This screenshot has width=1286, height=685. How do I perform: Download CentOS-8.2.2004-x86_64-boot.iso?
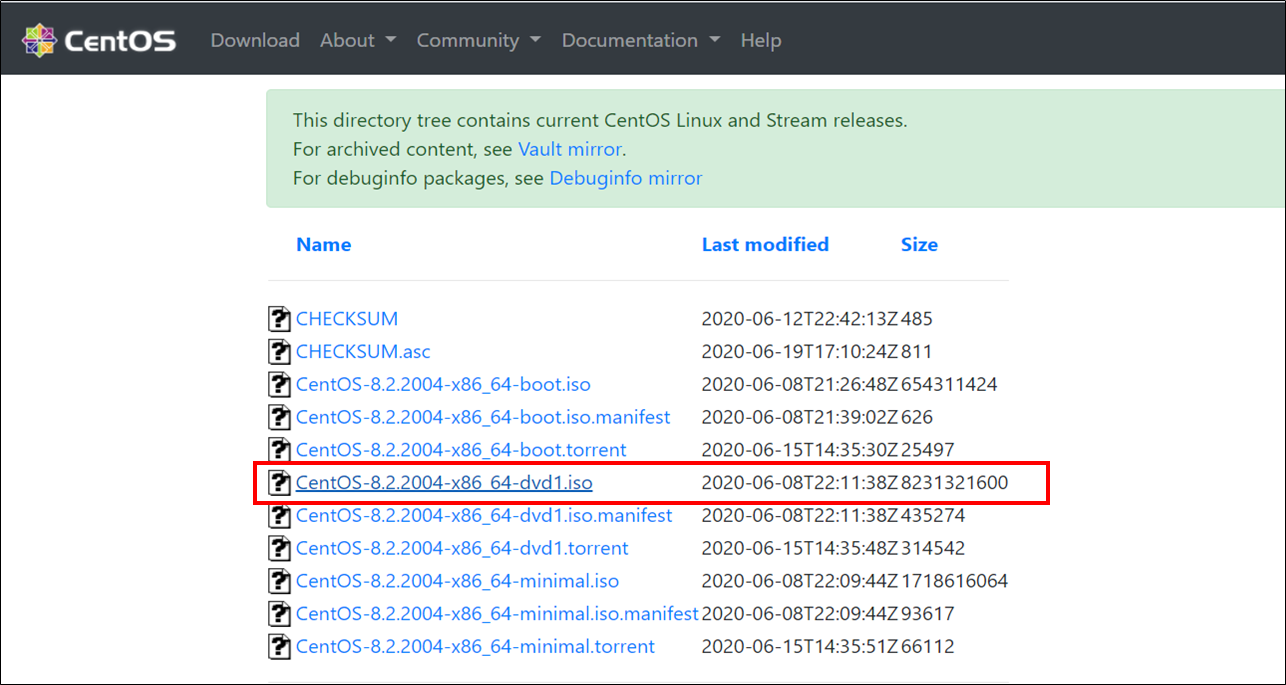tap(443, 384)
